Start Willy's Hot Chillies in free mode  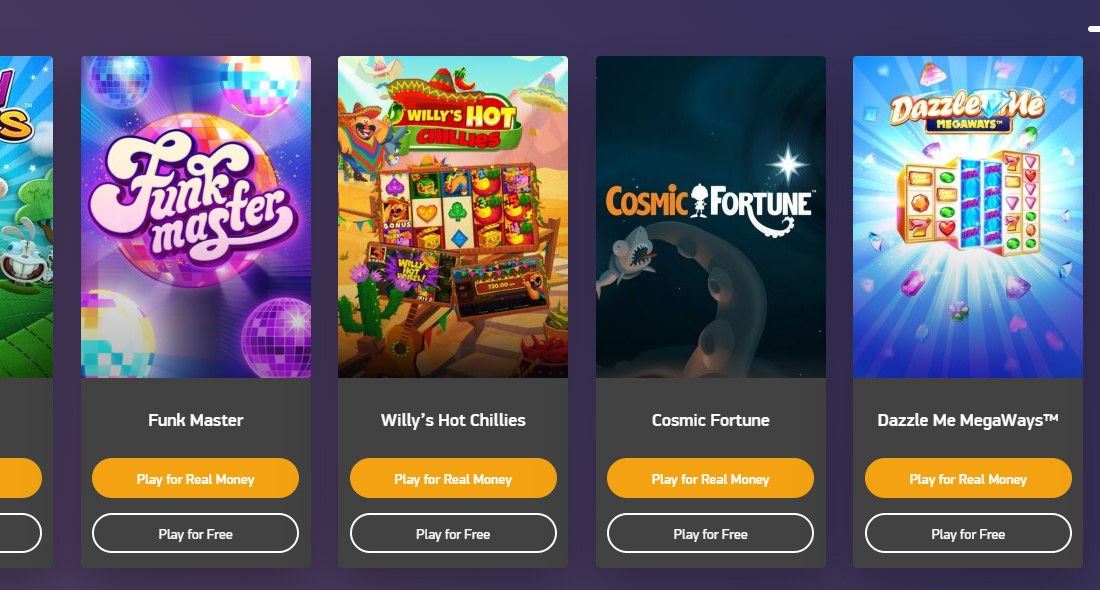(453, 533)
